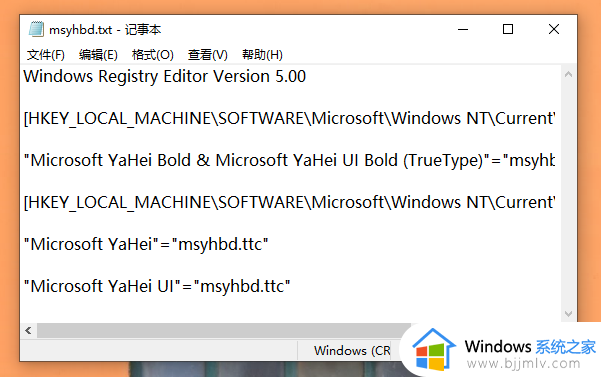The width and height of the screenshot is (601, 377).
Task: Open the 编辑(E) menu
Action: coord(98,55)
